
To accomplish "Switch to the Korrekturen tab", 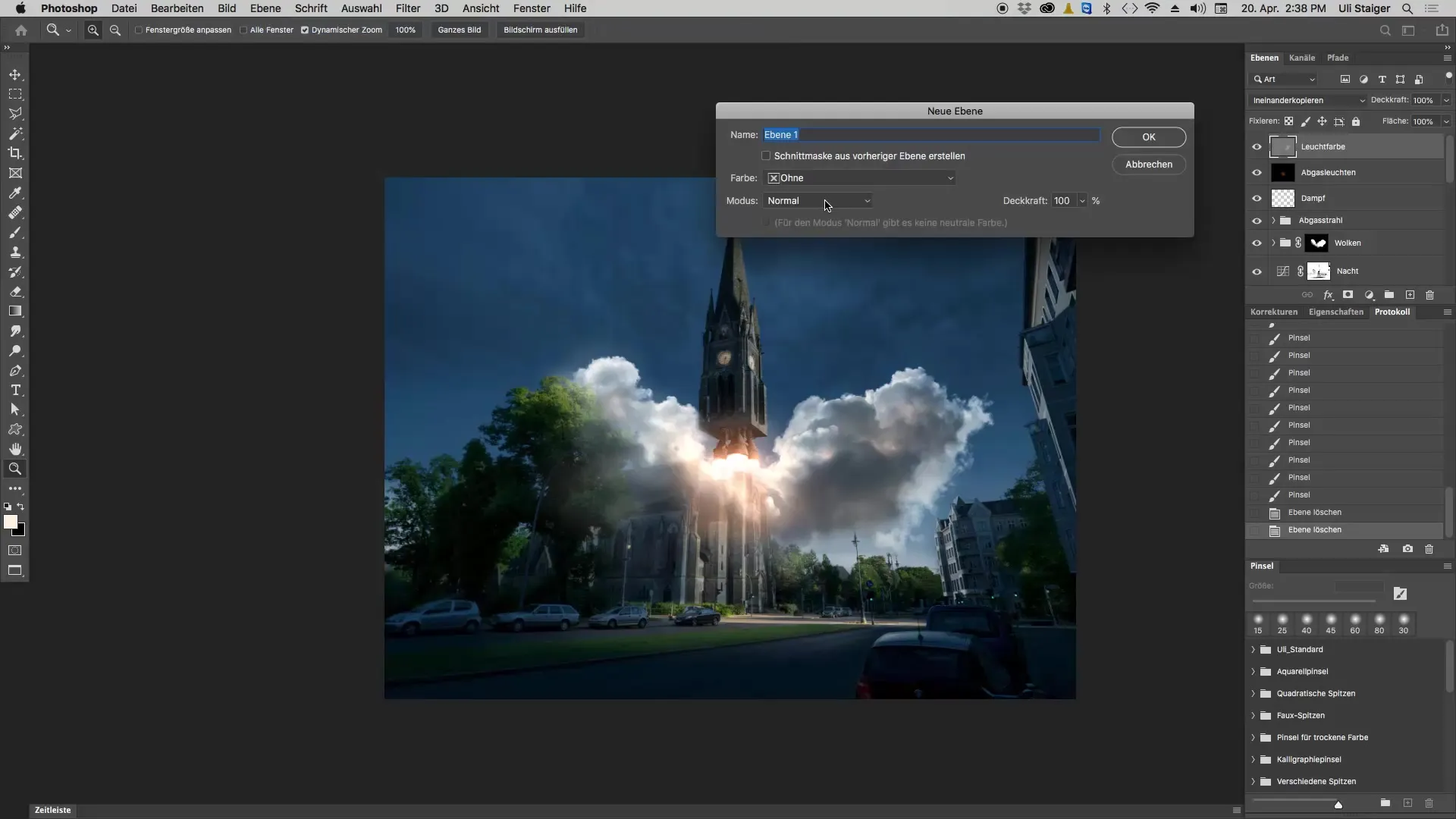I will [x=1274, y=312].
